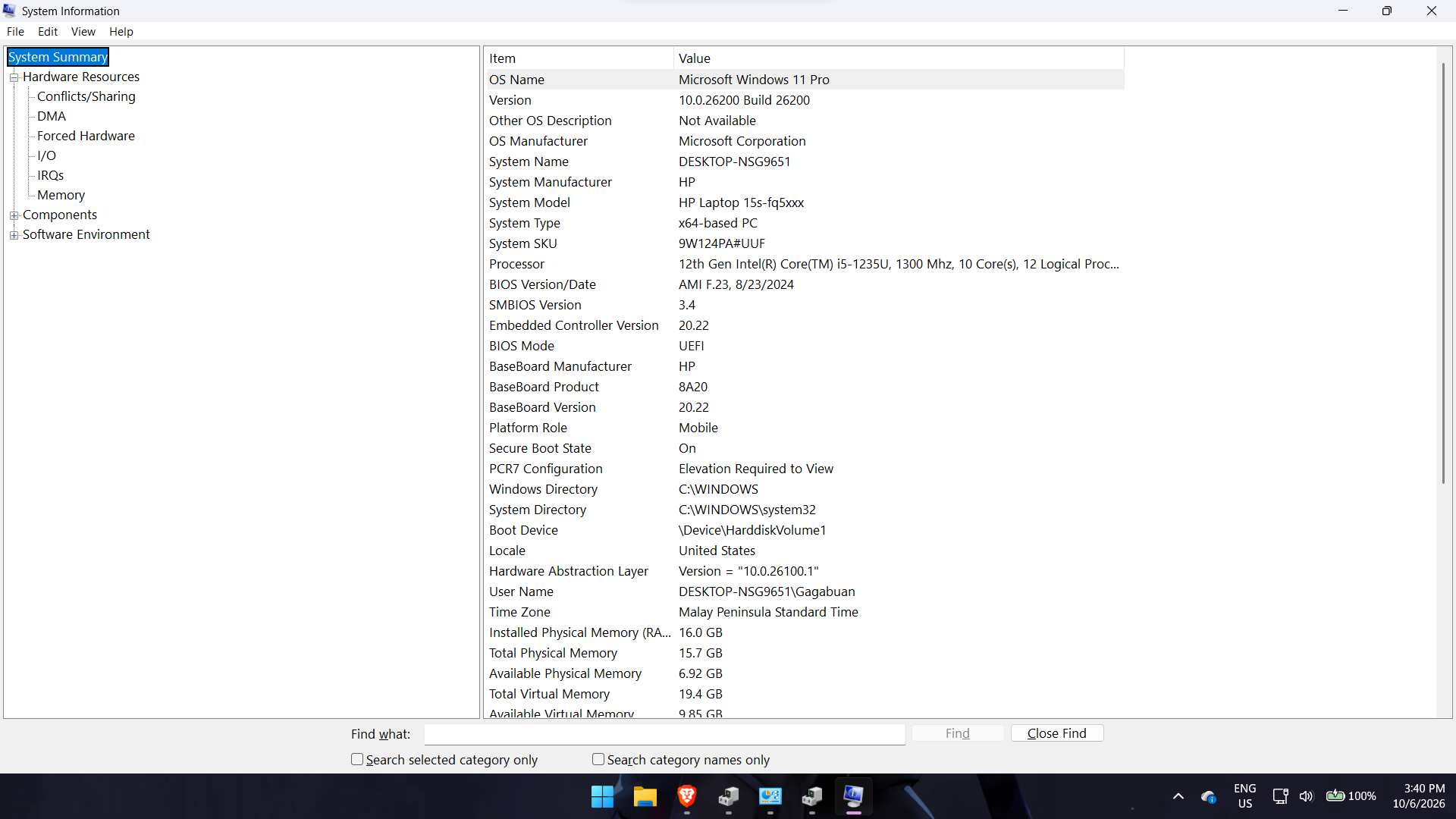Click the vertical scrollbar in details pane

(1443, 273)
